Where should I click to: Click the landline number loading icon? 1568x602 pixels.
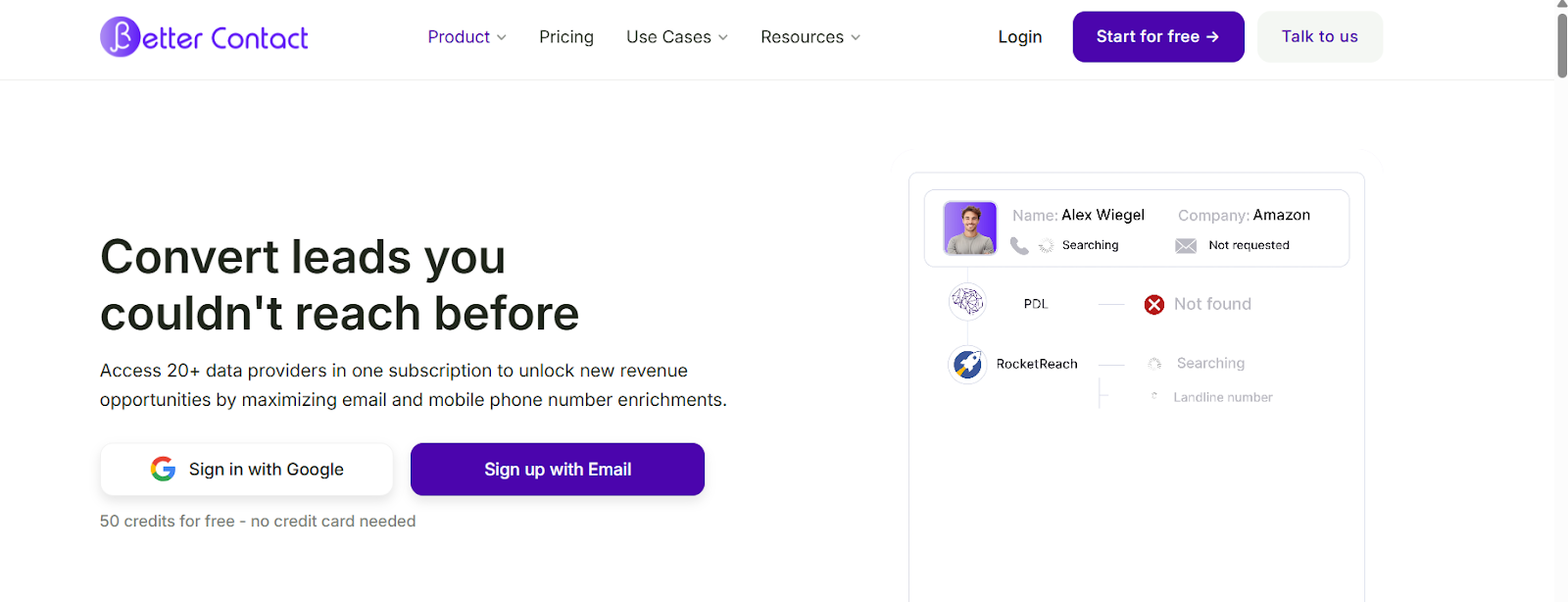click(1156, 396)
